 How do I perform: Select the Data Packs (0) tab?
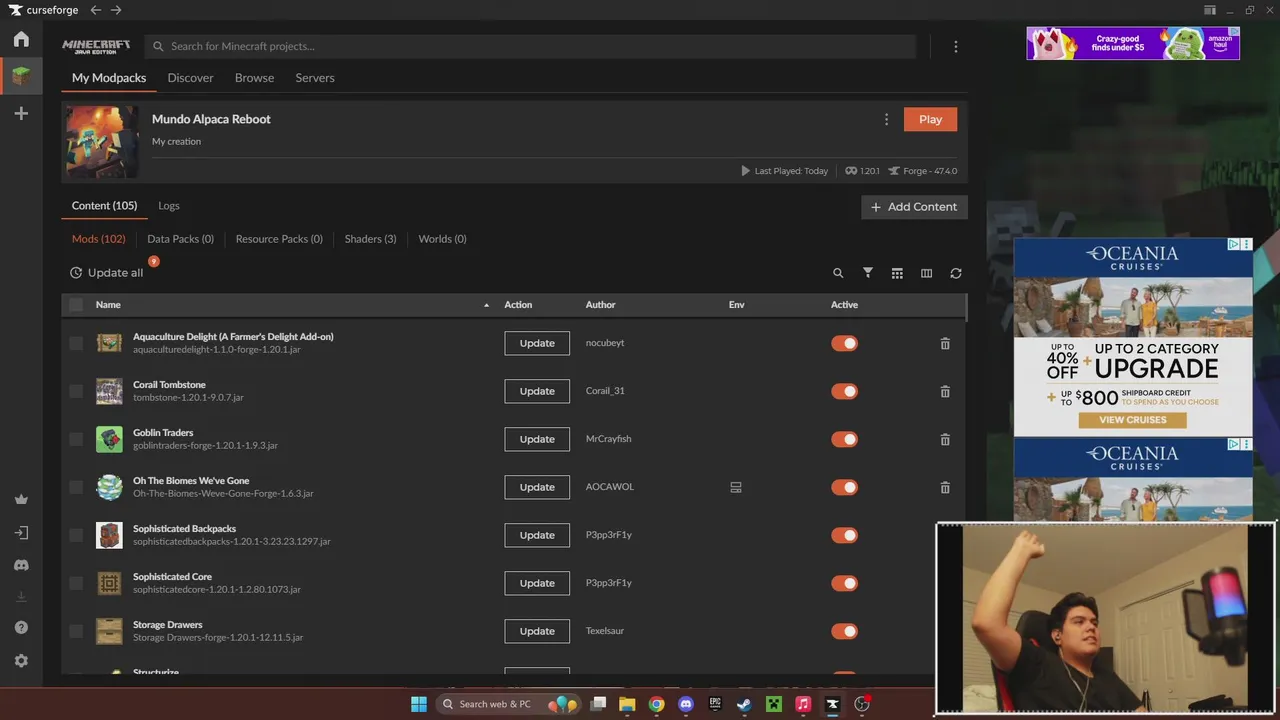pos(180,239)
